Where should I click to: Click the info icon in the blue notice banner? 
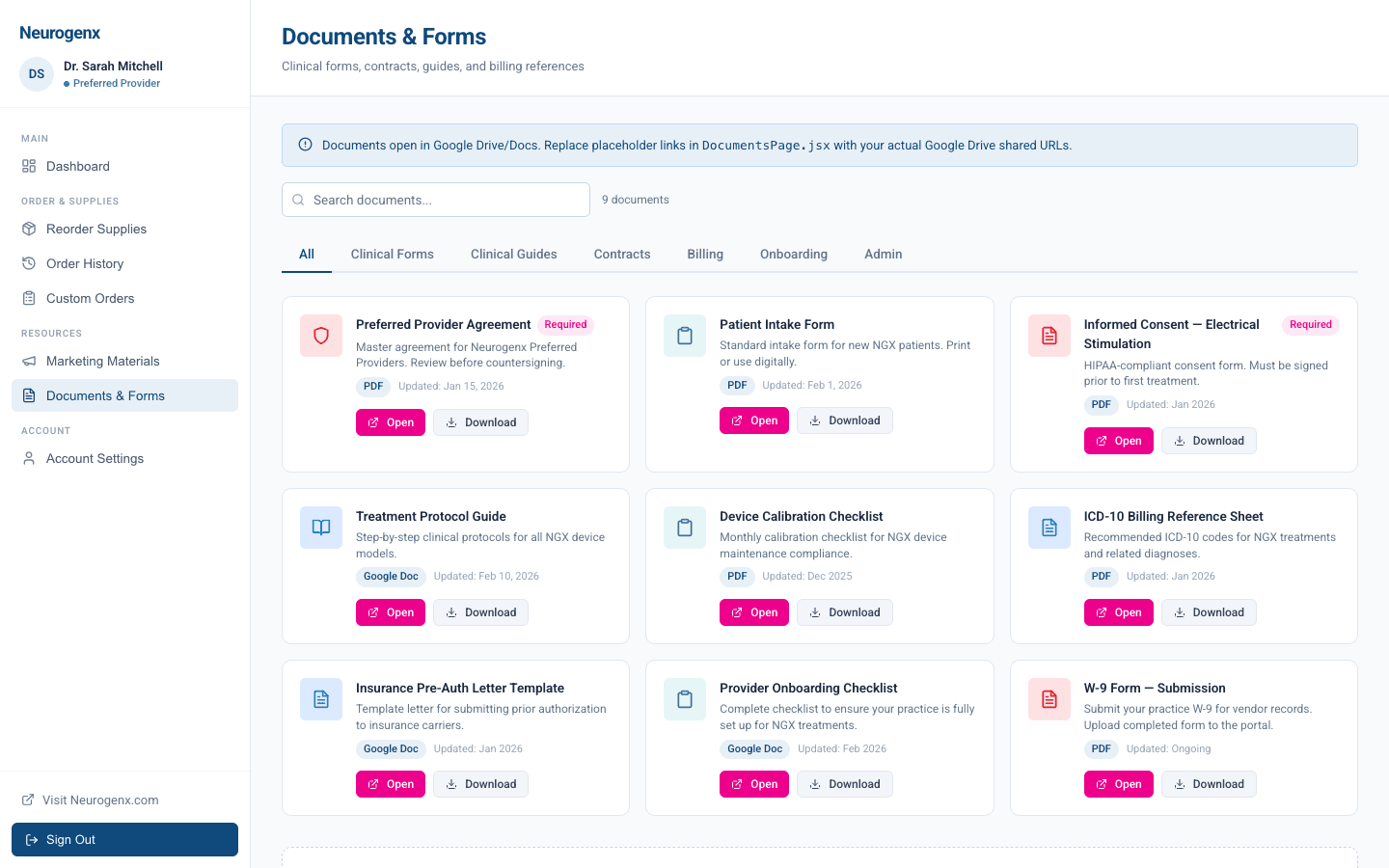click(305, 144)
